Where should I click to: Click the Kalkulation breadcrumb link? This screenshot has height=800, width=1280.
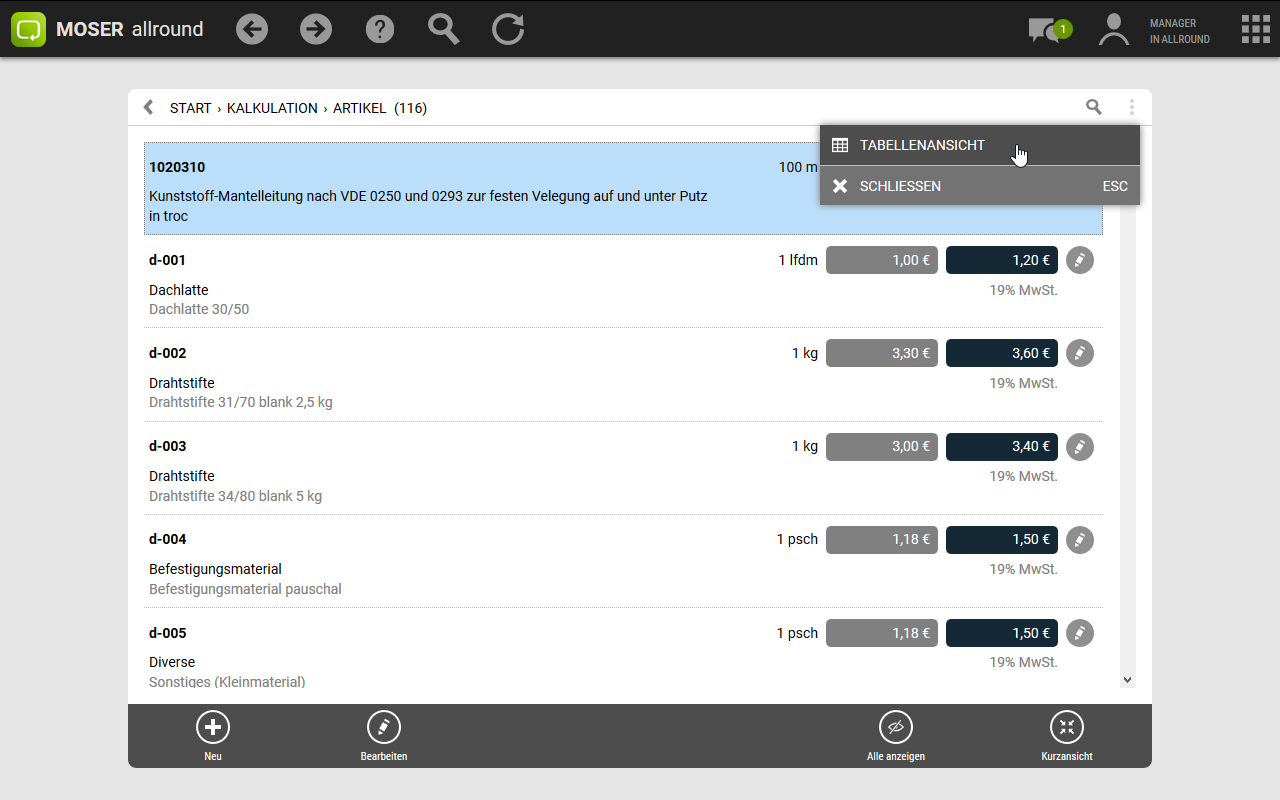(x=272, y=108)
